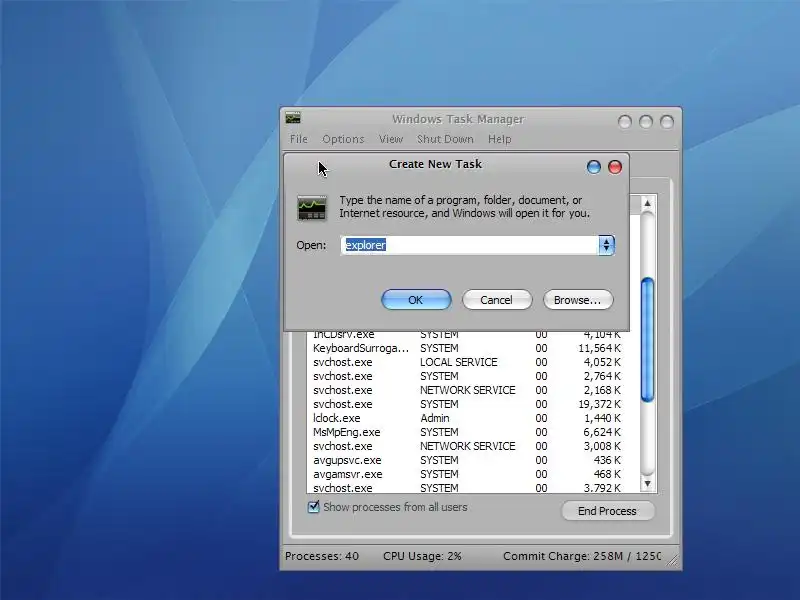
Task: Click the scroll down arrow of the process list
Action: (647, 483)
